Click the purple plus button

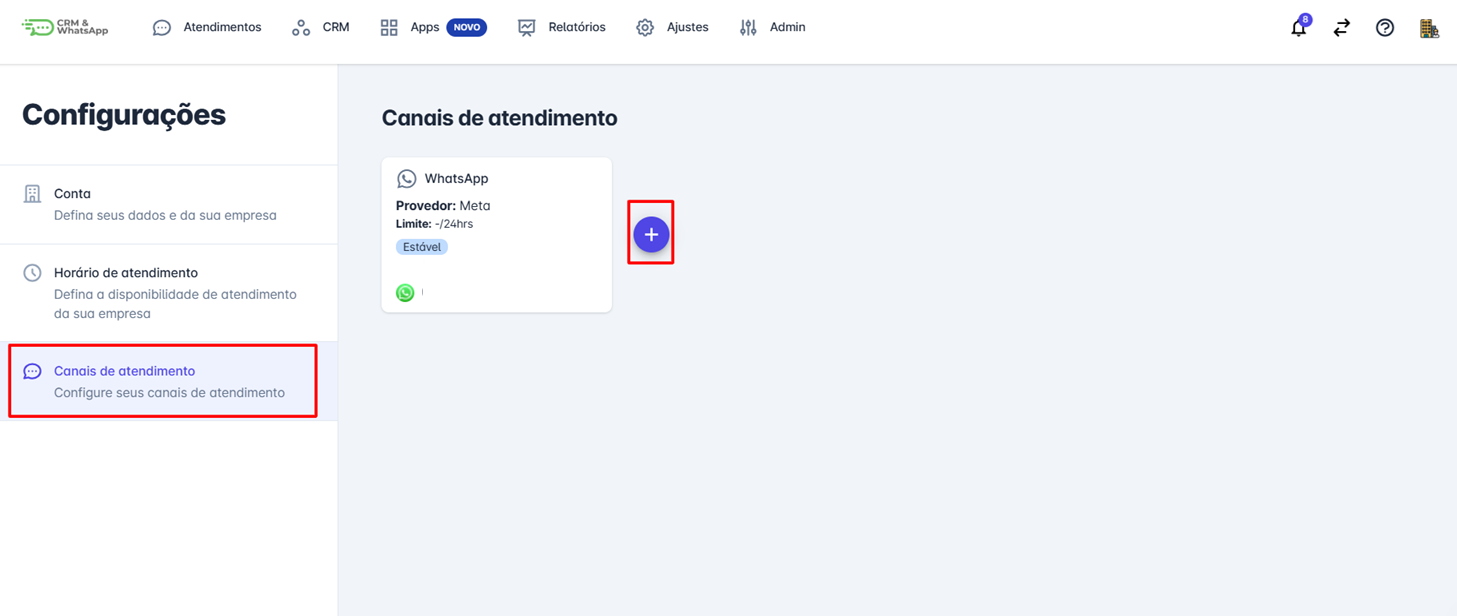tap(651, 233)
